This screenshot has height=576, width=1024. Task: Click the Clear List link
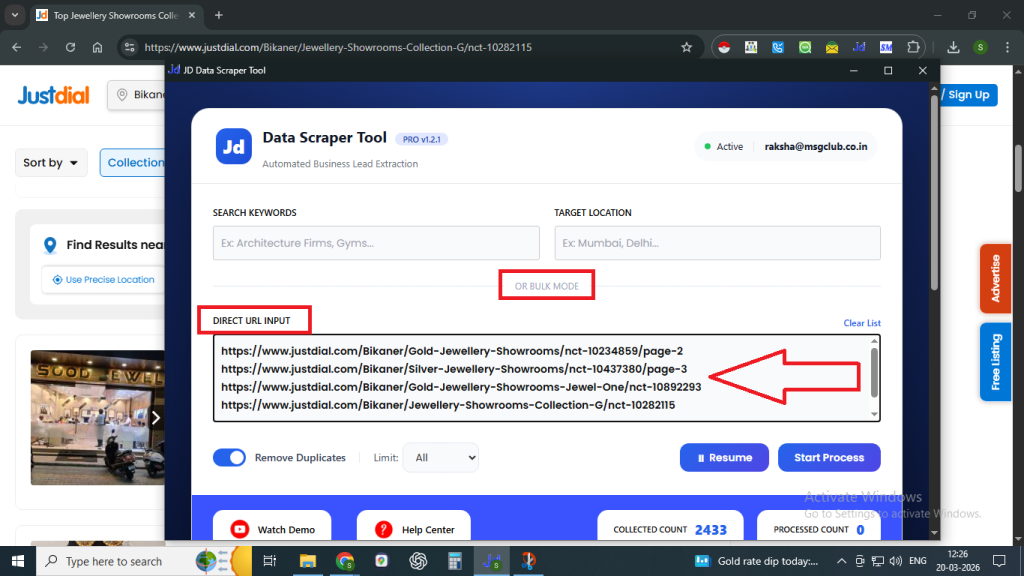pos(861,323)
